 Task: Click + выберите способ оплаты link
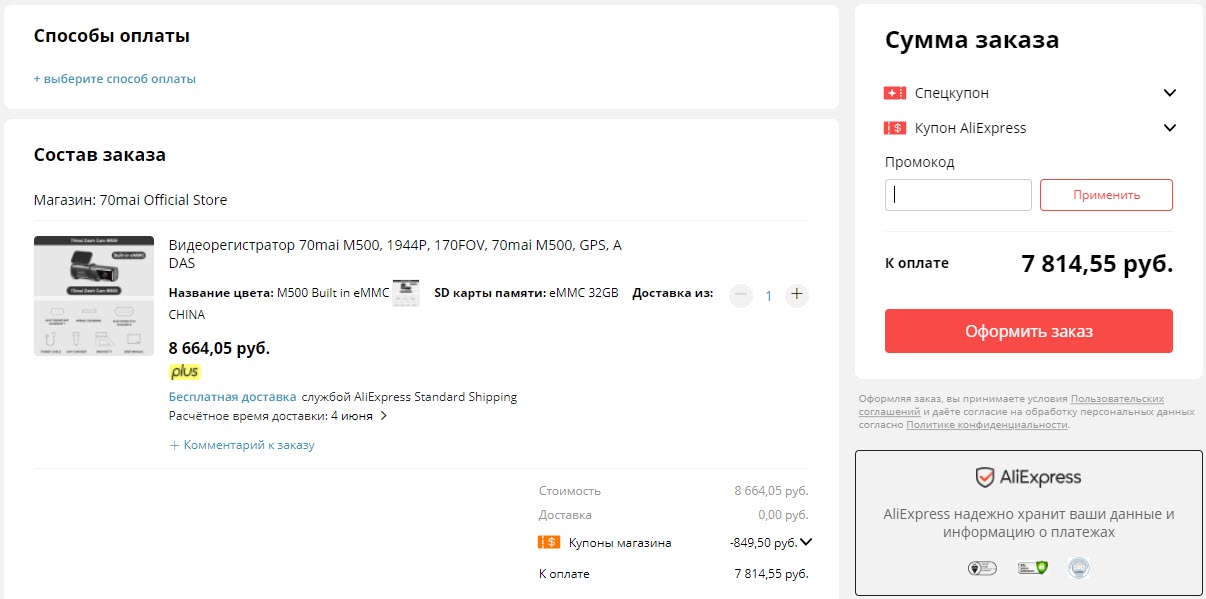115,79
